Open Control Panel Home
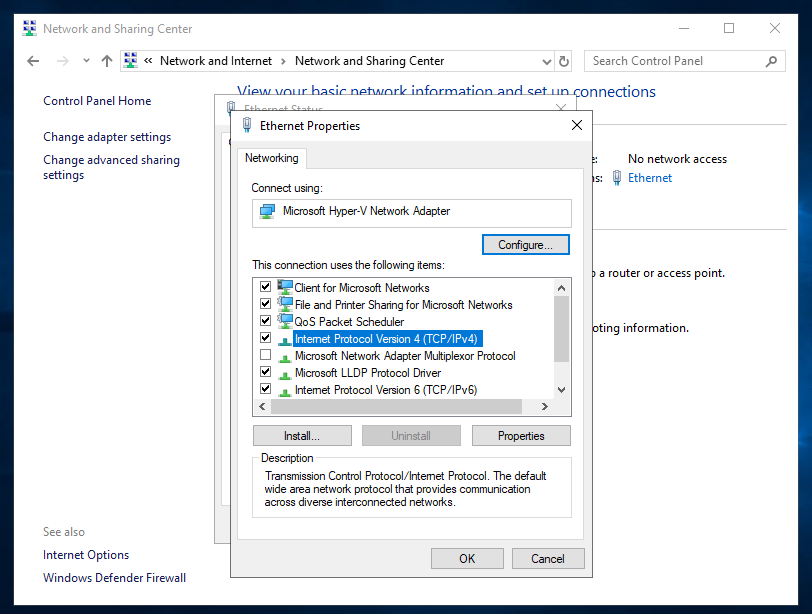This screenshot has width=812, height=614. 97,101
